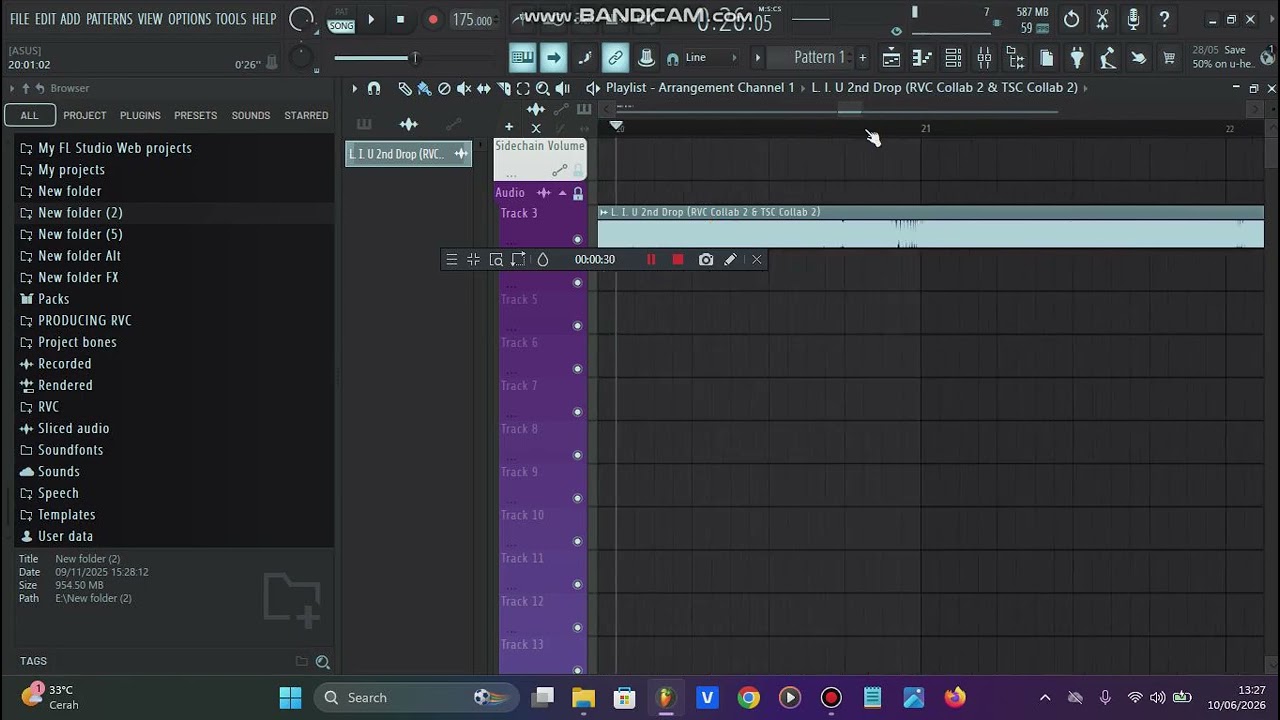
Task: Open the playlist view button
Action: point(891,58)
